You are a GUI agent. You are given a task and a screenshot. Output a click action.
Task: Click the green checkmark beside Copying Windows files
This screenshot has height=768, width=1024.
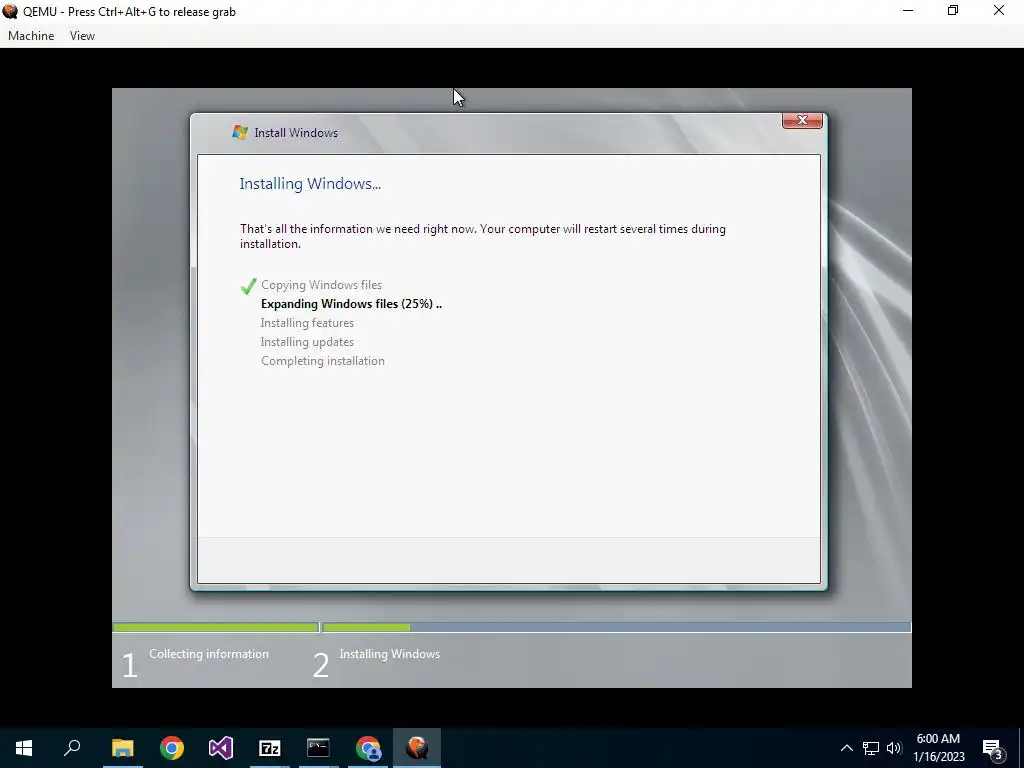248,285
